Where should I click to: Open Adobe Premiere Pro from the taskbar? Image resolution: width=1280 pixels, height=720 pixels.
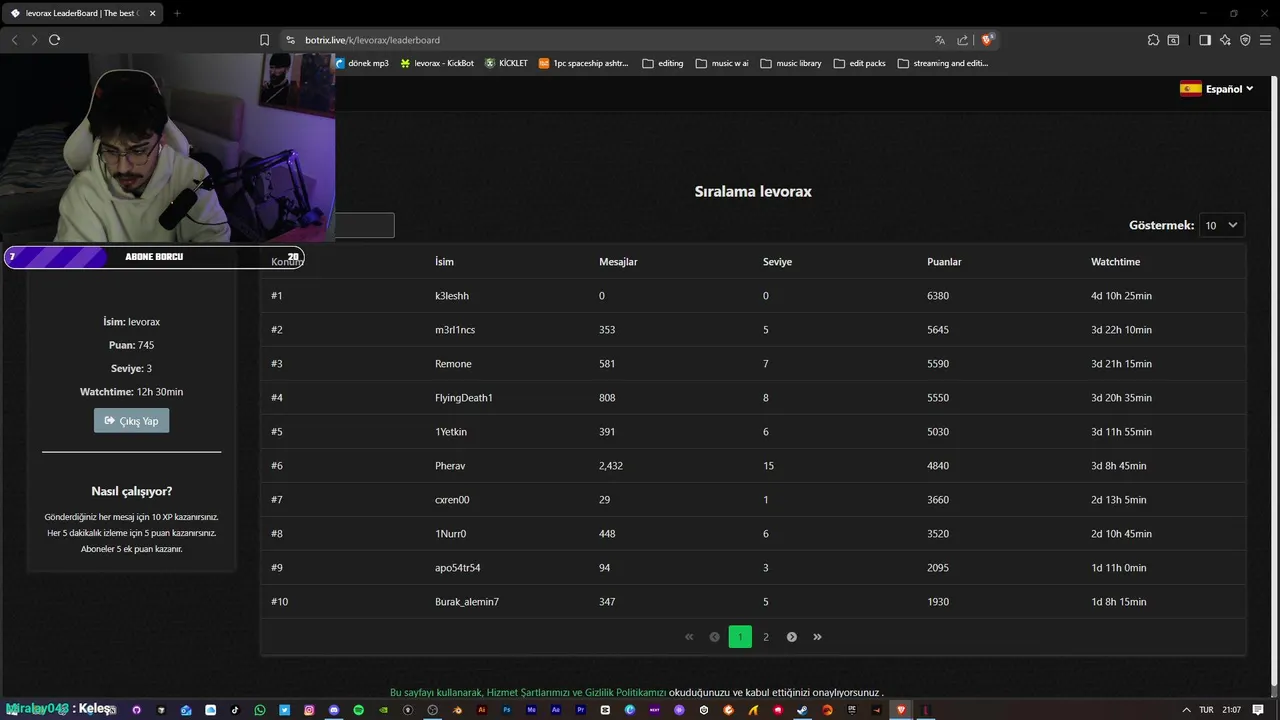(x=581, y=710)
